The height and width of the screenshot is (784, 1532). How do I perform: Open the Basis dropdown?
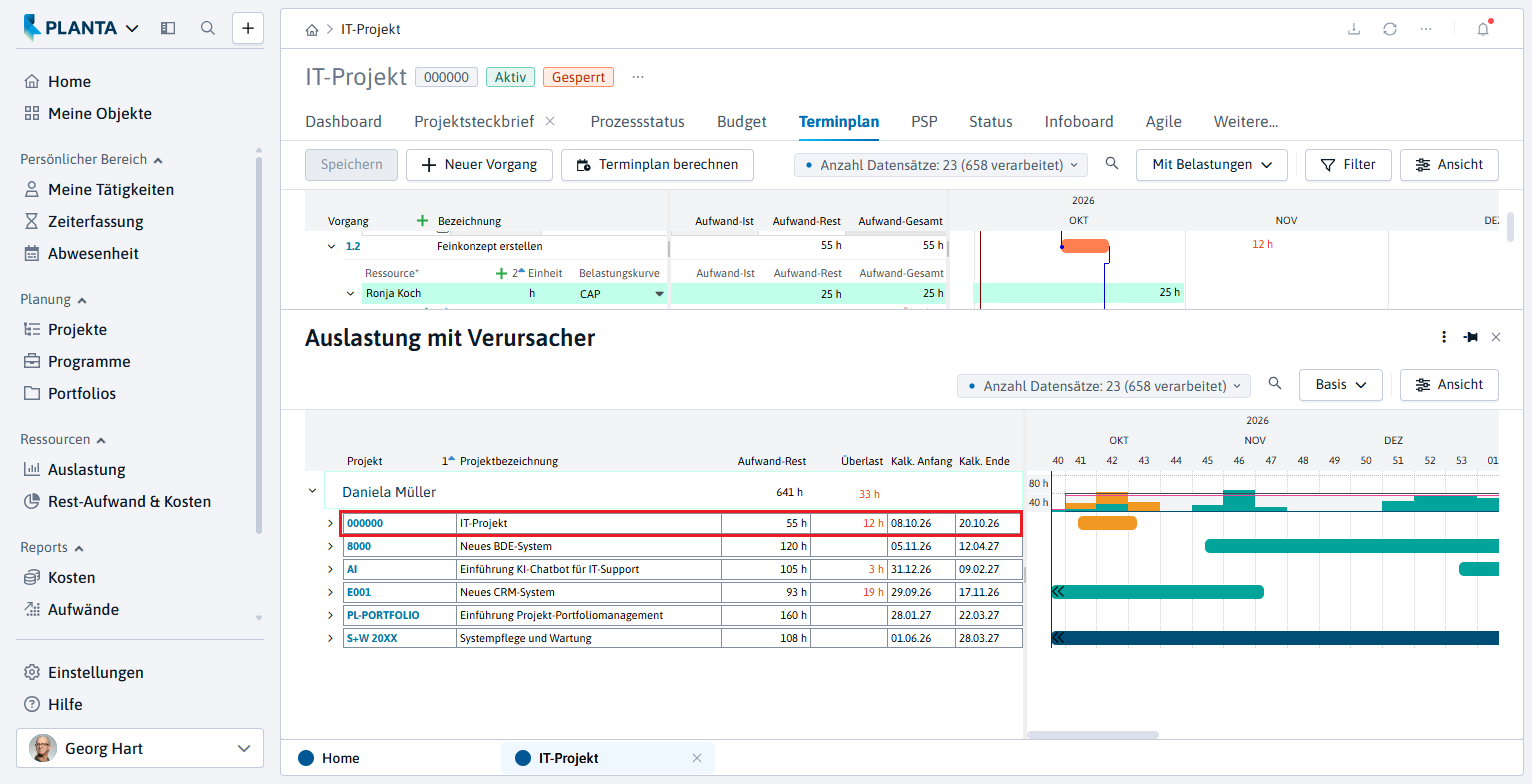click(x=1341, y=384)
